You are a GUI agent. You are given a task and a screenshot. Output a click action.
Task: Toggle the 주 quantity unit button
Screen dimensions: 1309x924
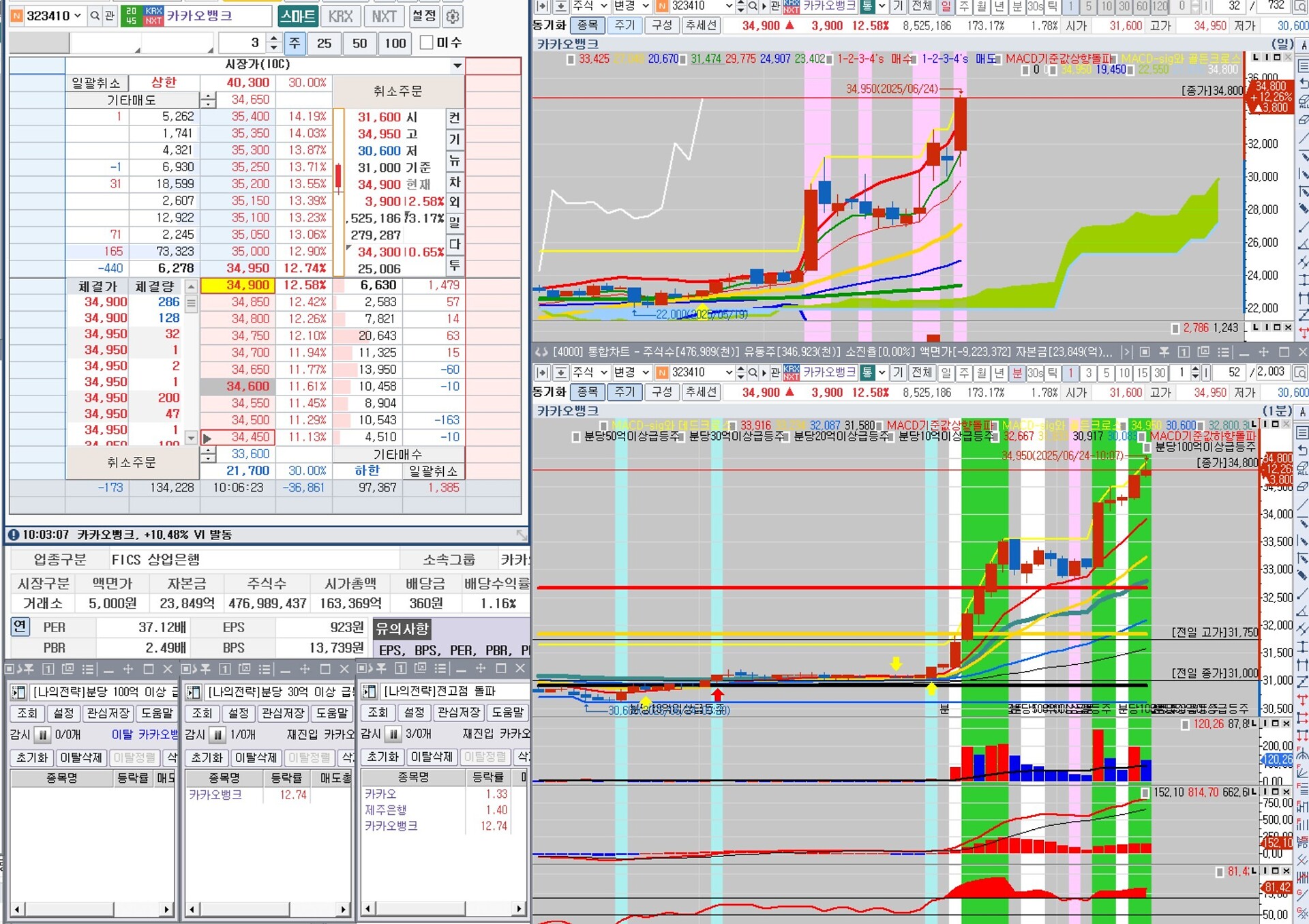295,43
